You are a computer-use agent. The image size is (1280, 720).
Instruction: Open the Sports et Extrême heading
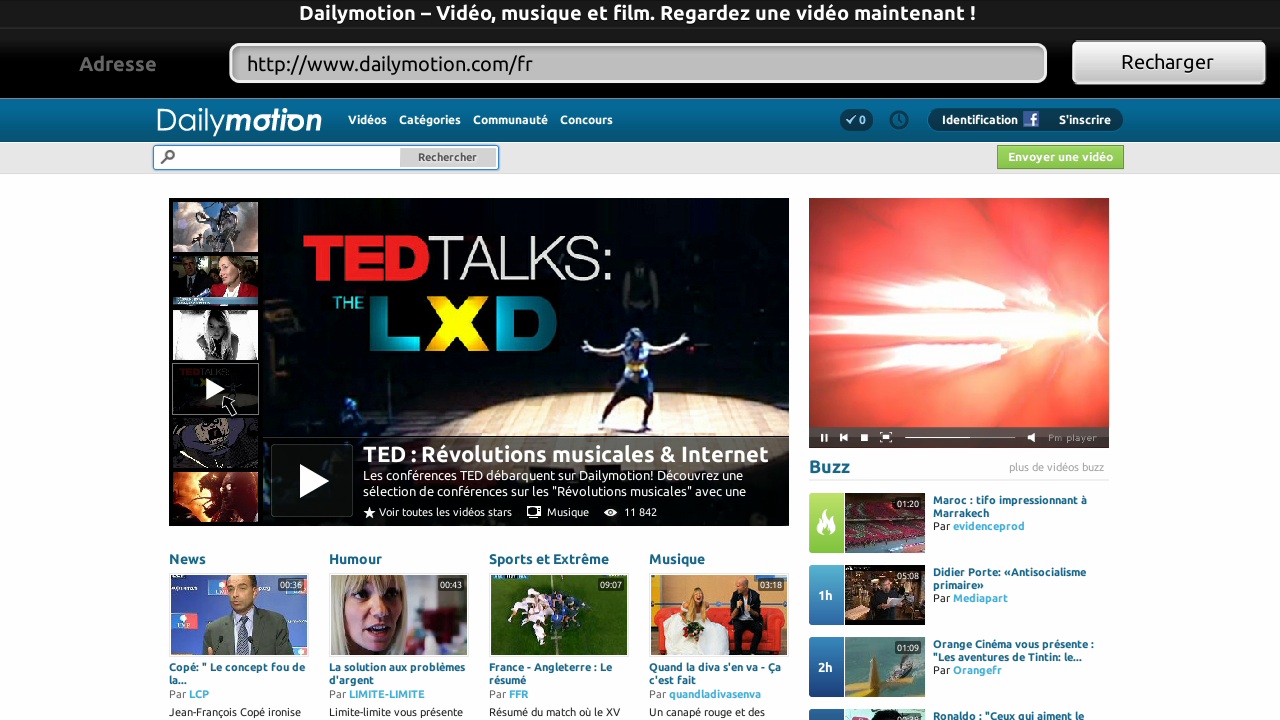[x=549, y=559]
